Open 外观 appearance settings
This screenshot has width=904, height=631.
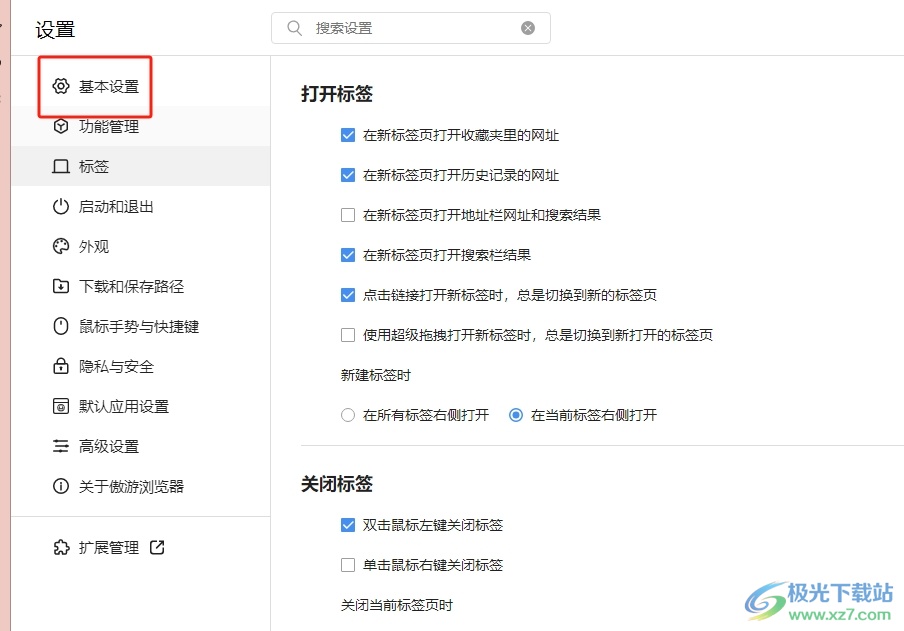coord(93,246)
